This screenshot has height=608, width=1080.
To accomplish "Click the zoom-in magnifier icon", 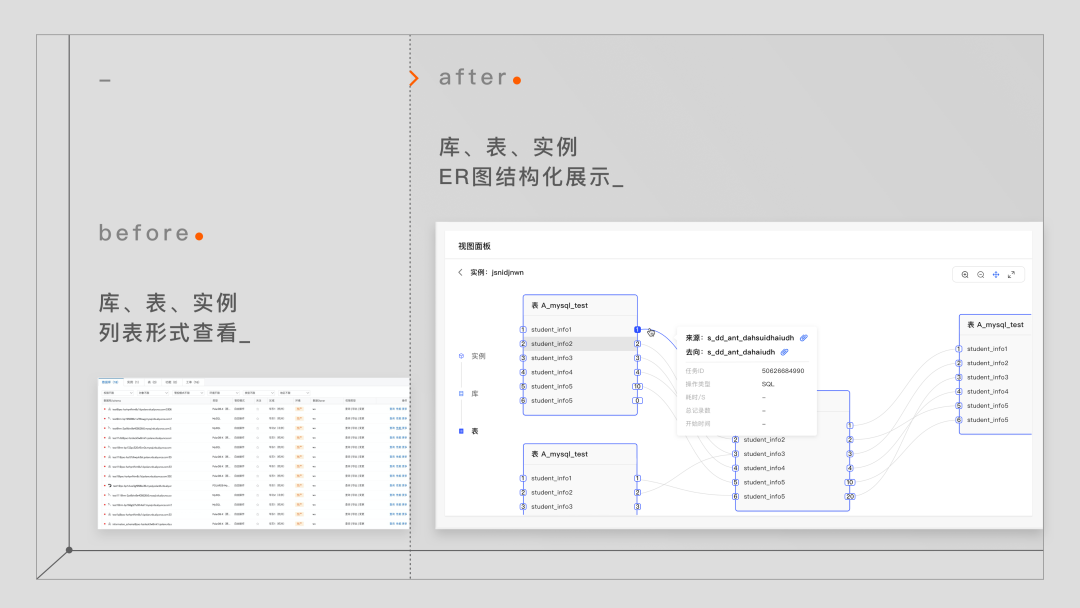I will (x=965, y=275).
